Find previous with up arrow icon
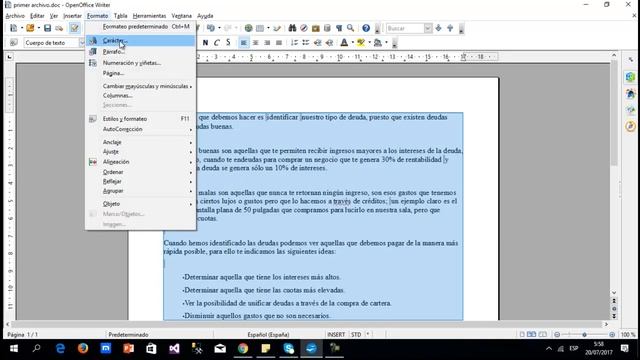Viewport: 640px width, 360px height. [x=450, y=28]
